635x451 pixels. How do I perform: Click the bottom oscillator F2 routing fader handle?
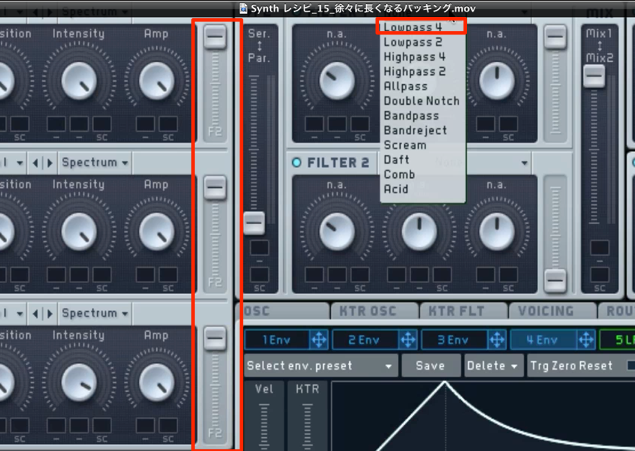click(x=215, y=338)
